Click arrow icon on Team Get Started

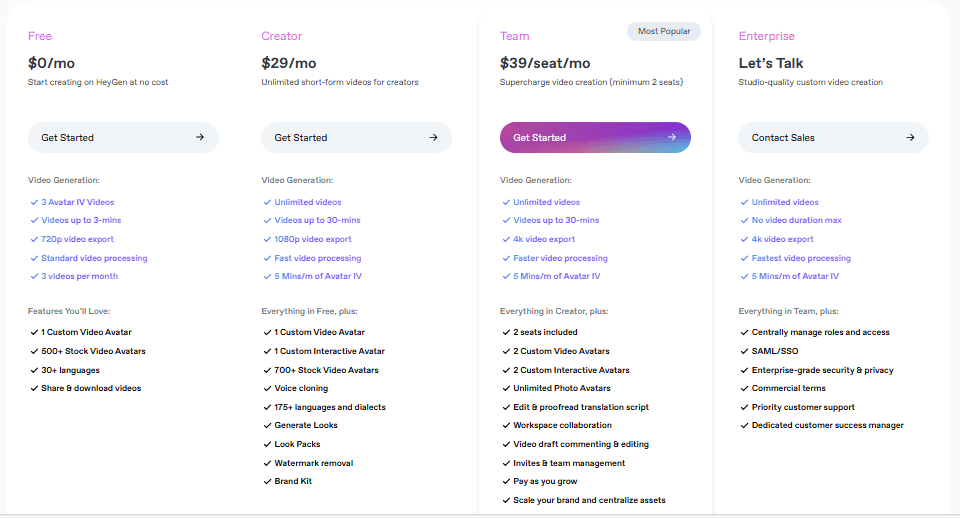pos(672,137)
